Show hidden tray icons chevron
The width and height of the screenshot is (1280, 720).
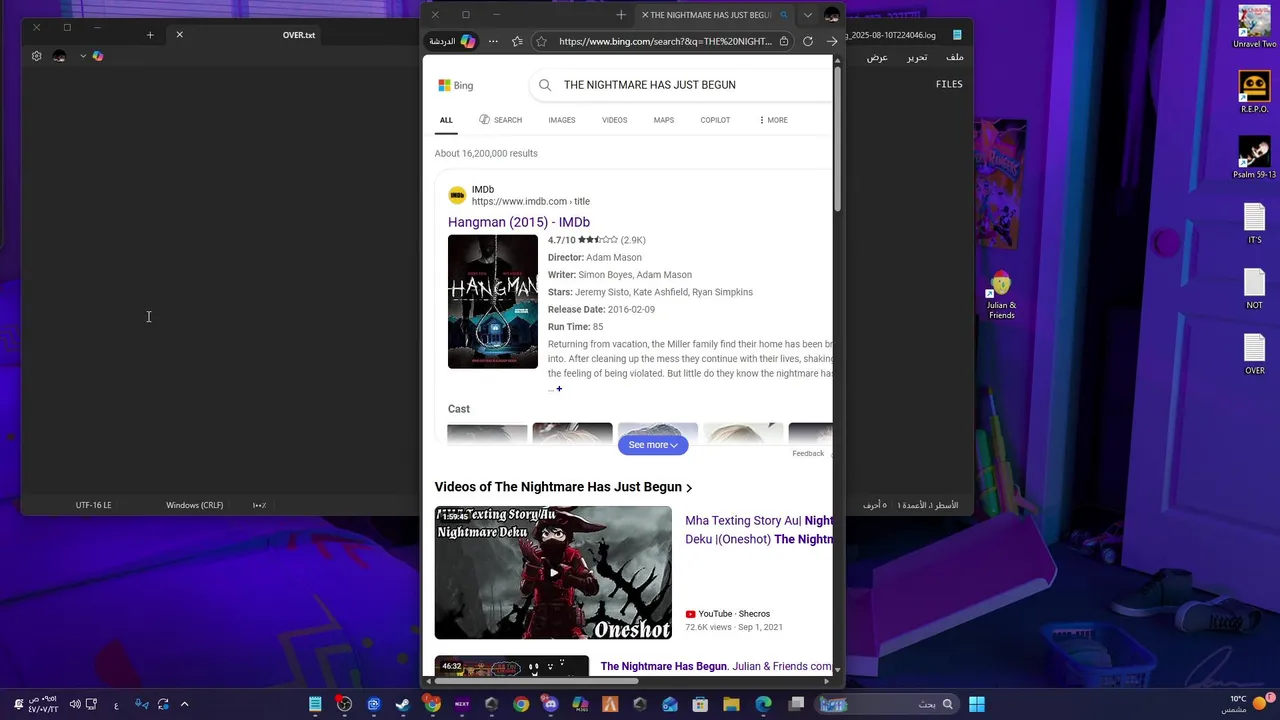184,704
